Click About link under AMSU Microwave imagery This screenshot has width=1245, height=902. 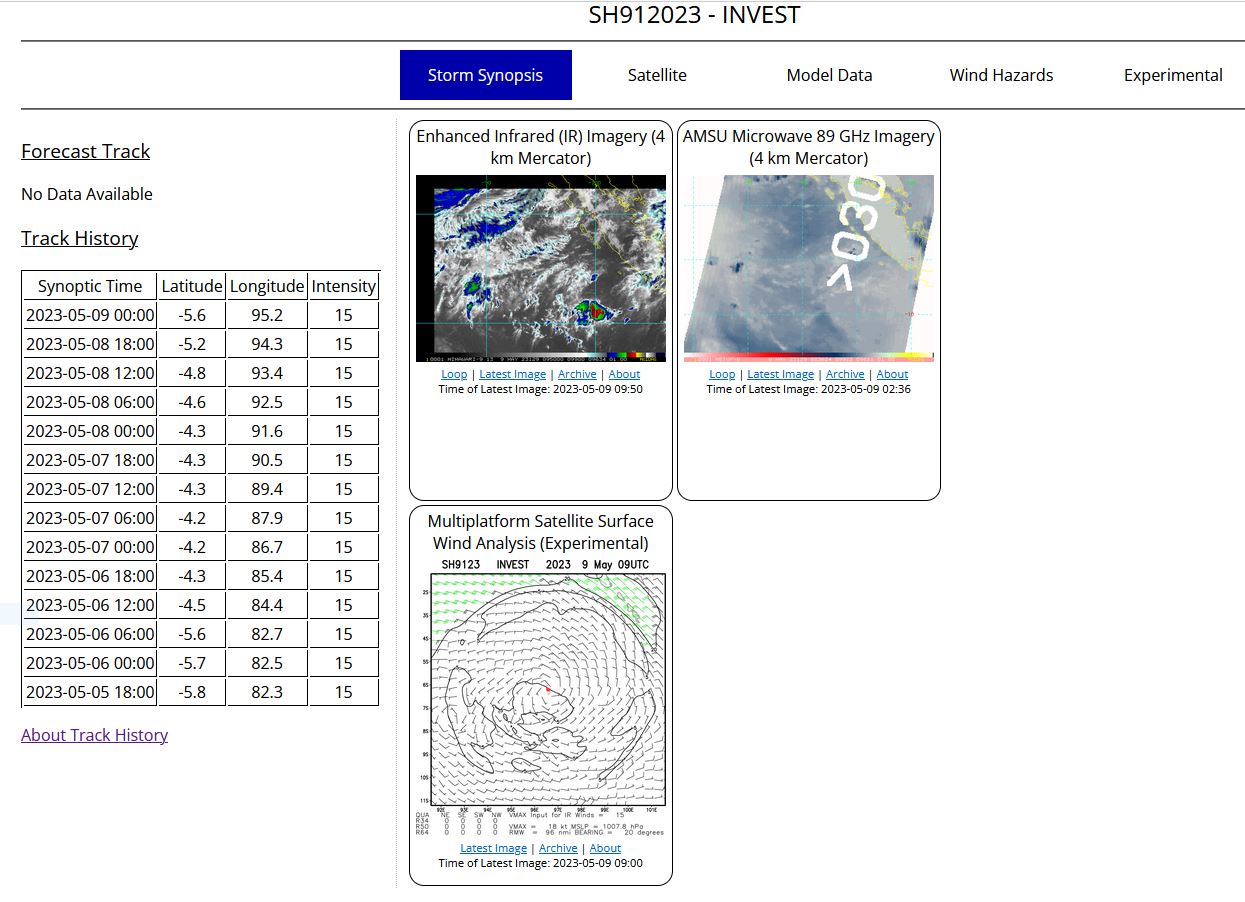pyautogui.click(x=892, y=374)
